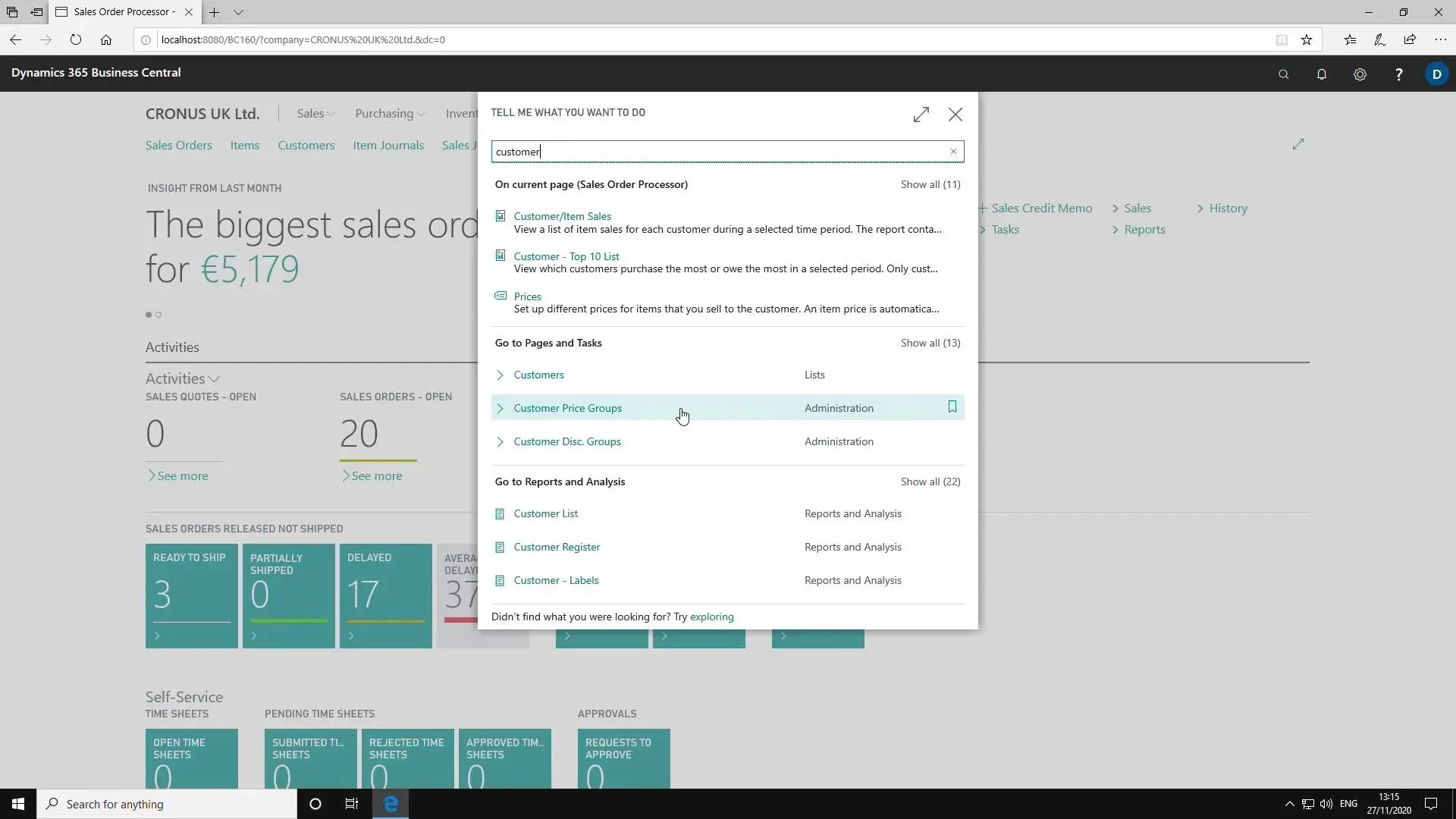The height and width of the screenshot is (819, 1456).
Task: Expand the Customers result chevron
Action: pos(500,375)
